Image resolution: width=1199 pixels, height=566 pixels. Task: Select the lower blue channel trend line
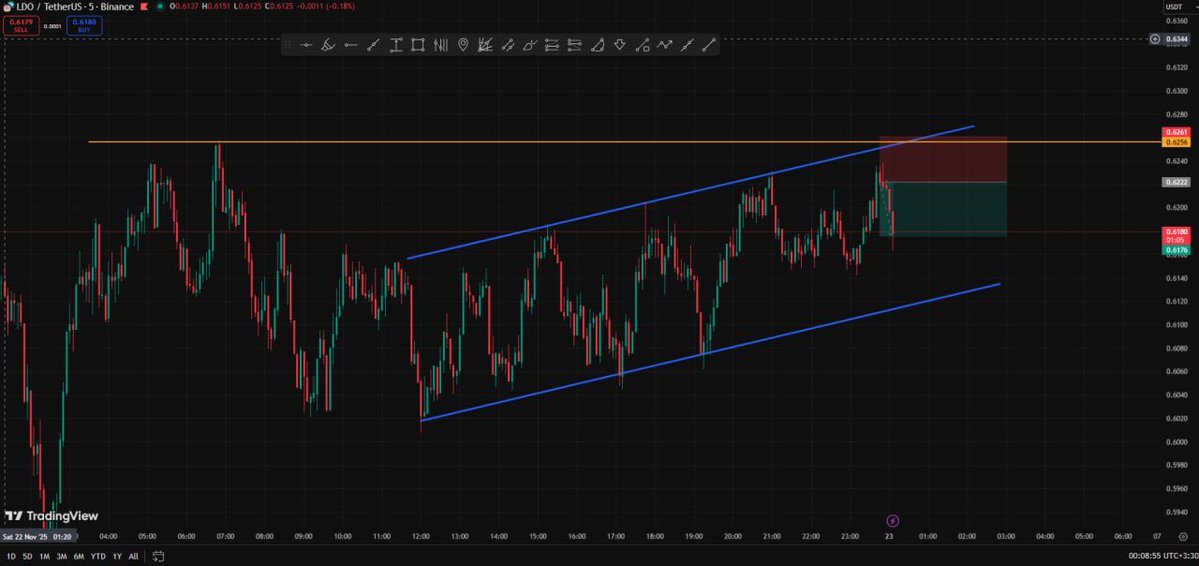click(710, 352)
